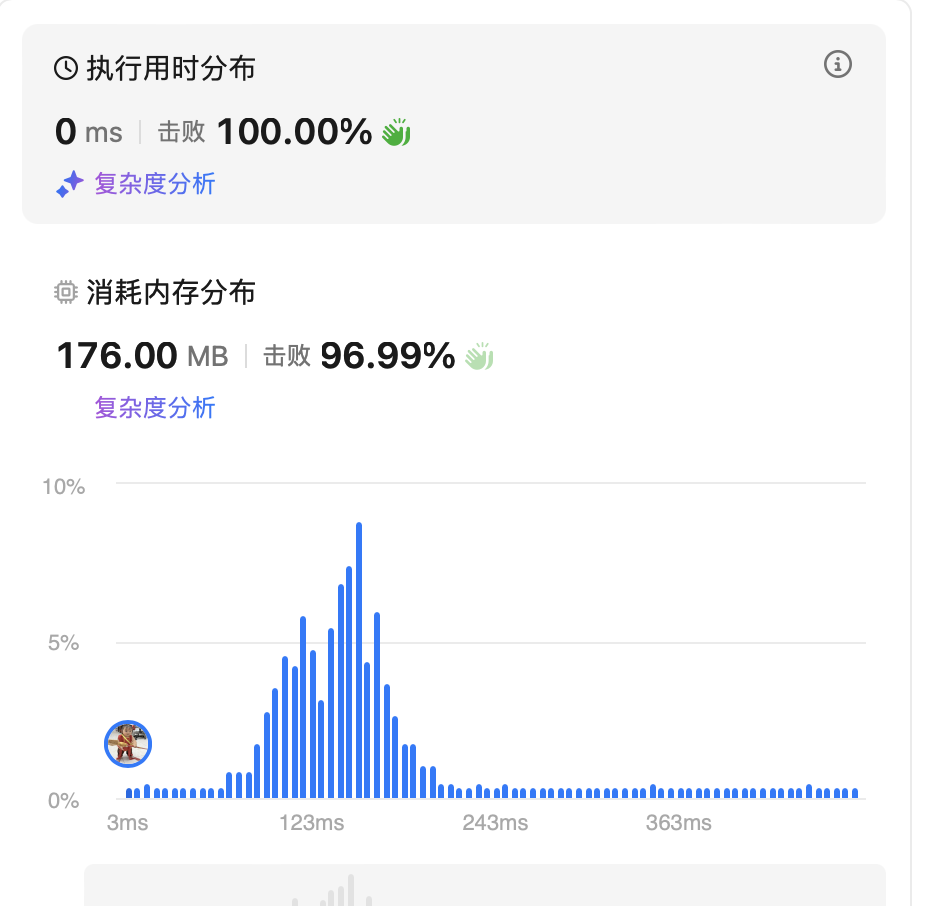Image resolution: width=930 pixels, height=906 pixels.
Task: Click the 123ms axis label
Action: [311, 823]
